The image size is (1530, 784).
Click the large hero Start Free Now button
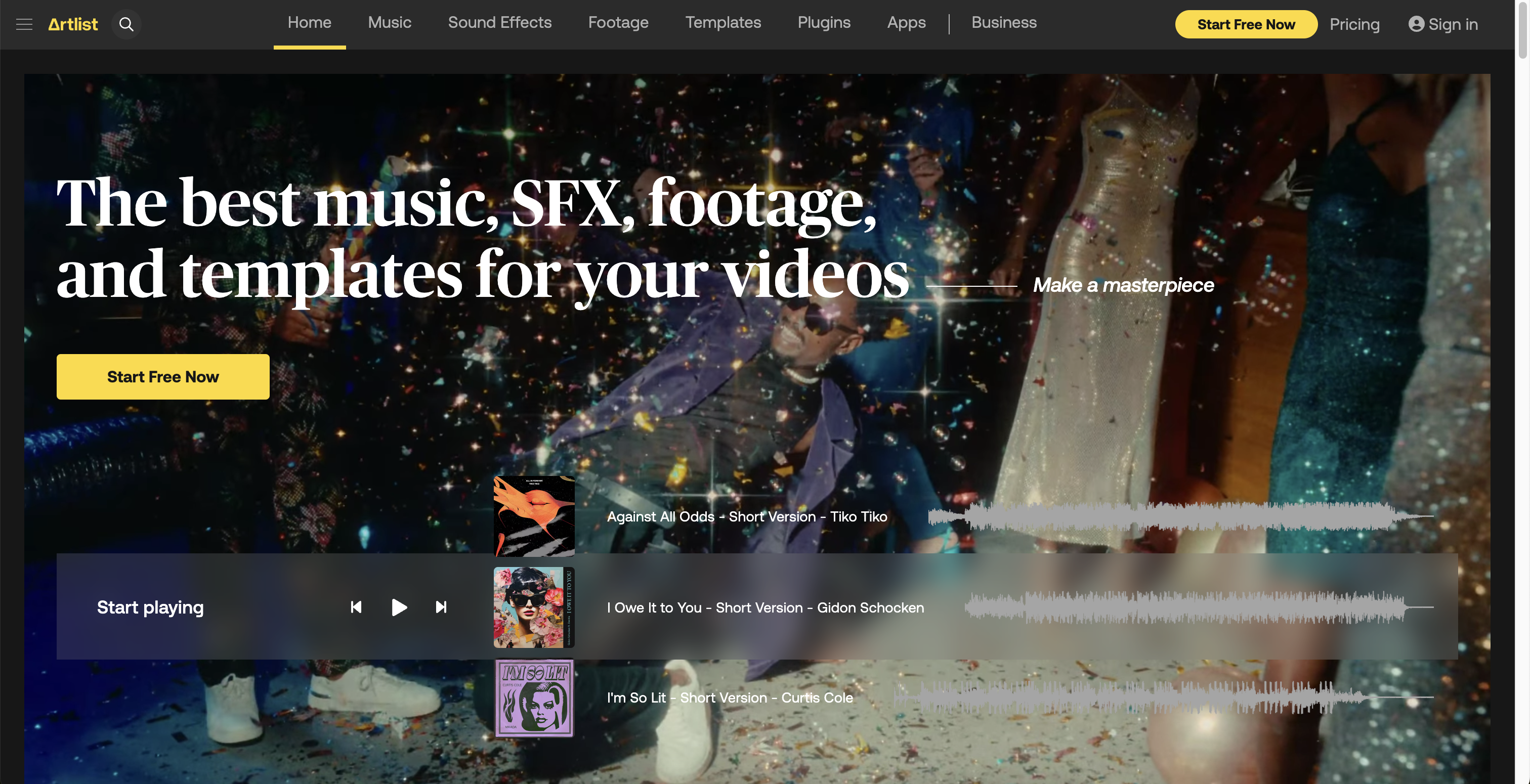[x=163, y=376]
